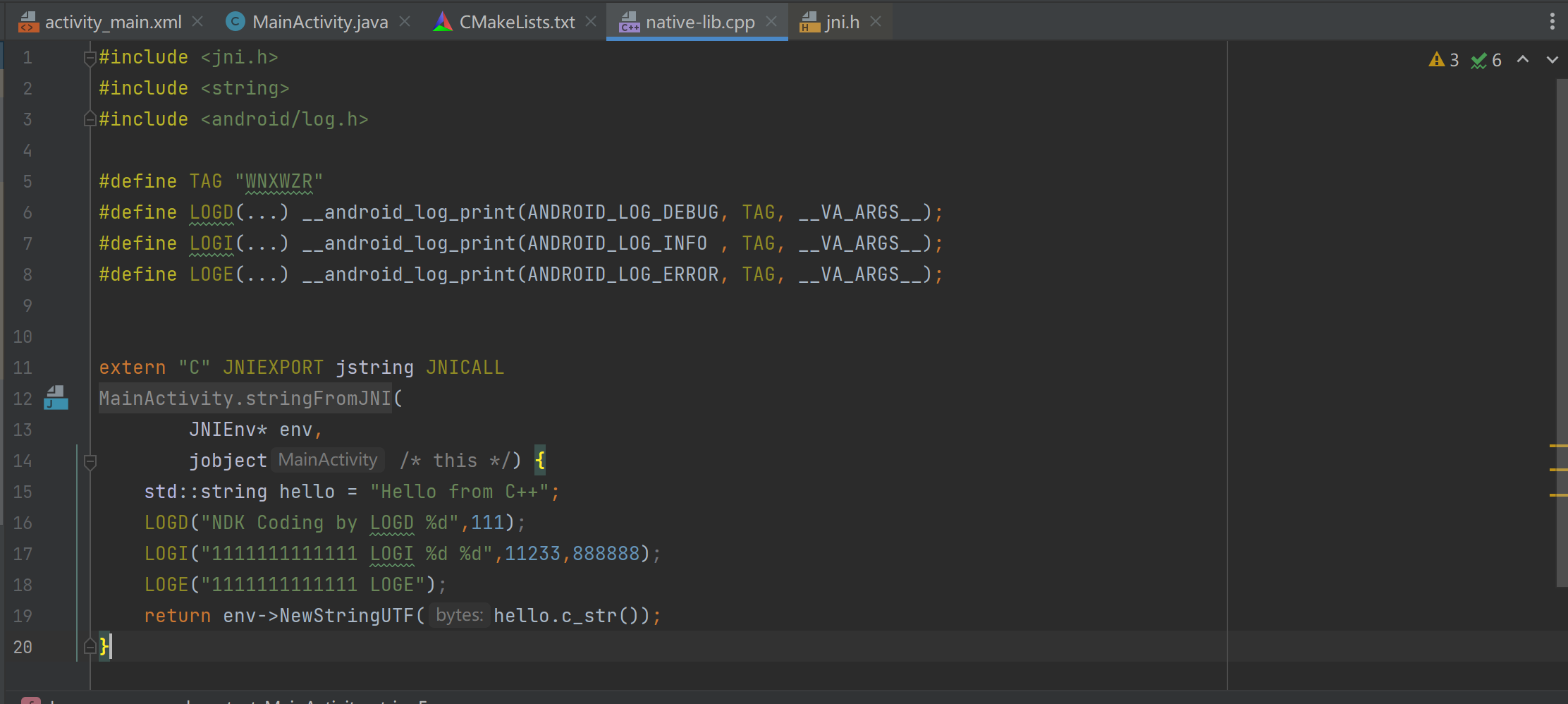The width and height of the screenshot is (1568, 704).
Task: Click ANDROID_LOG_ERROR on line 8
Action: pos(623,274)
